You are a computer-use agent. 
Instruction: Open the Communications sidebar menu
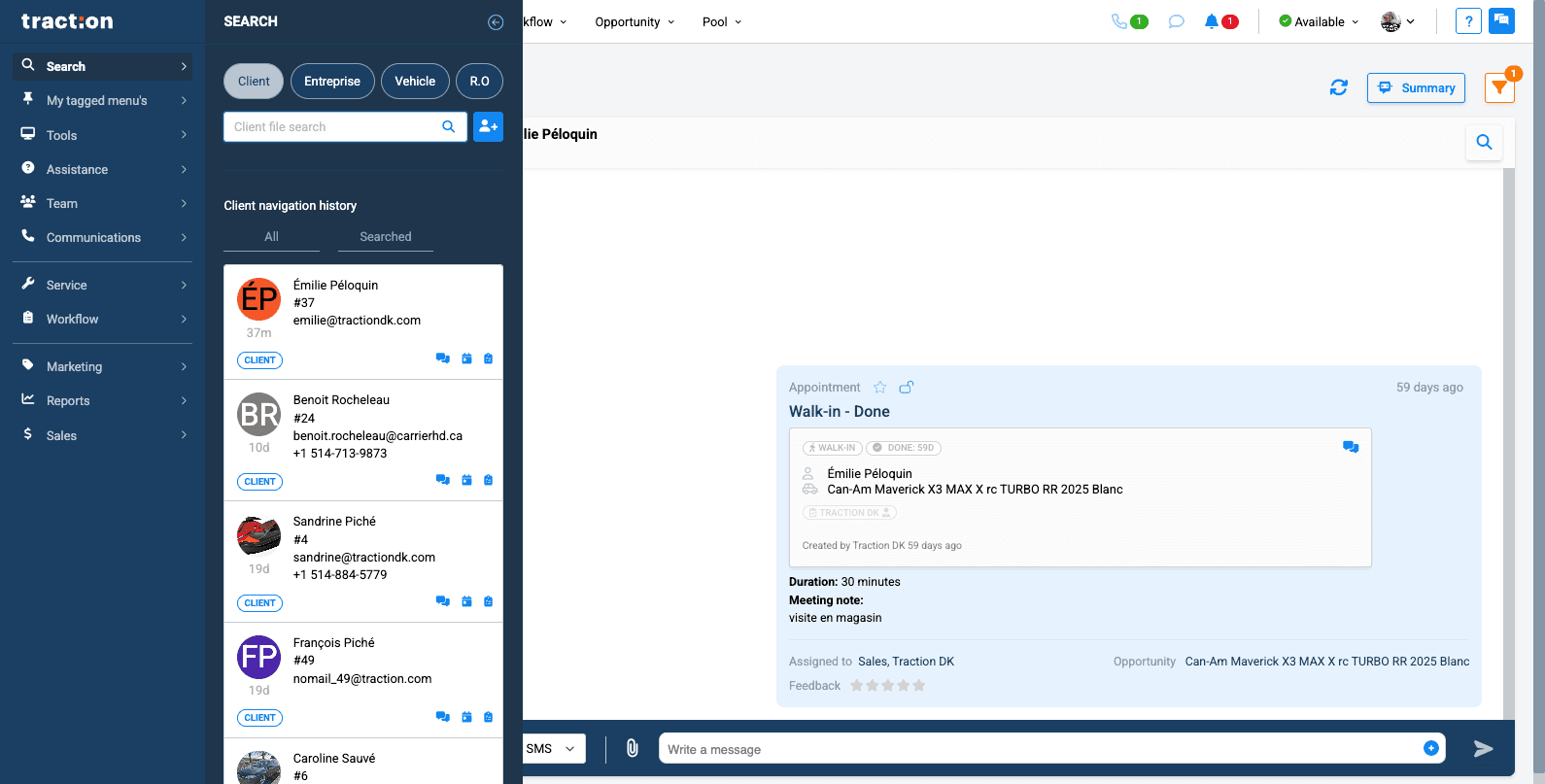[x=103, y=237]
